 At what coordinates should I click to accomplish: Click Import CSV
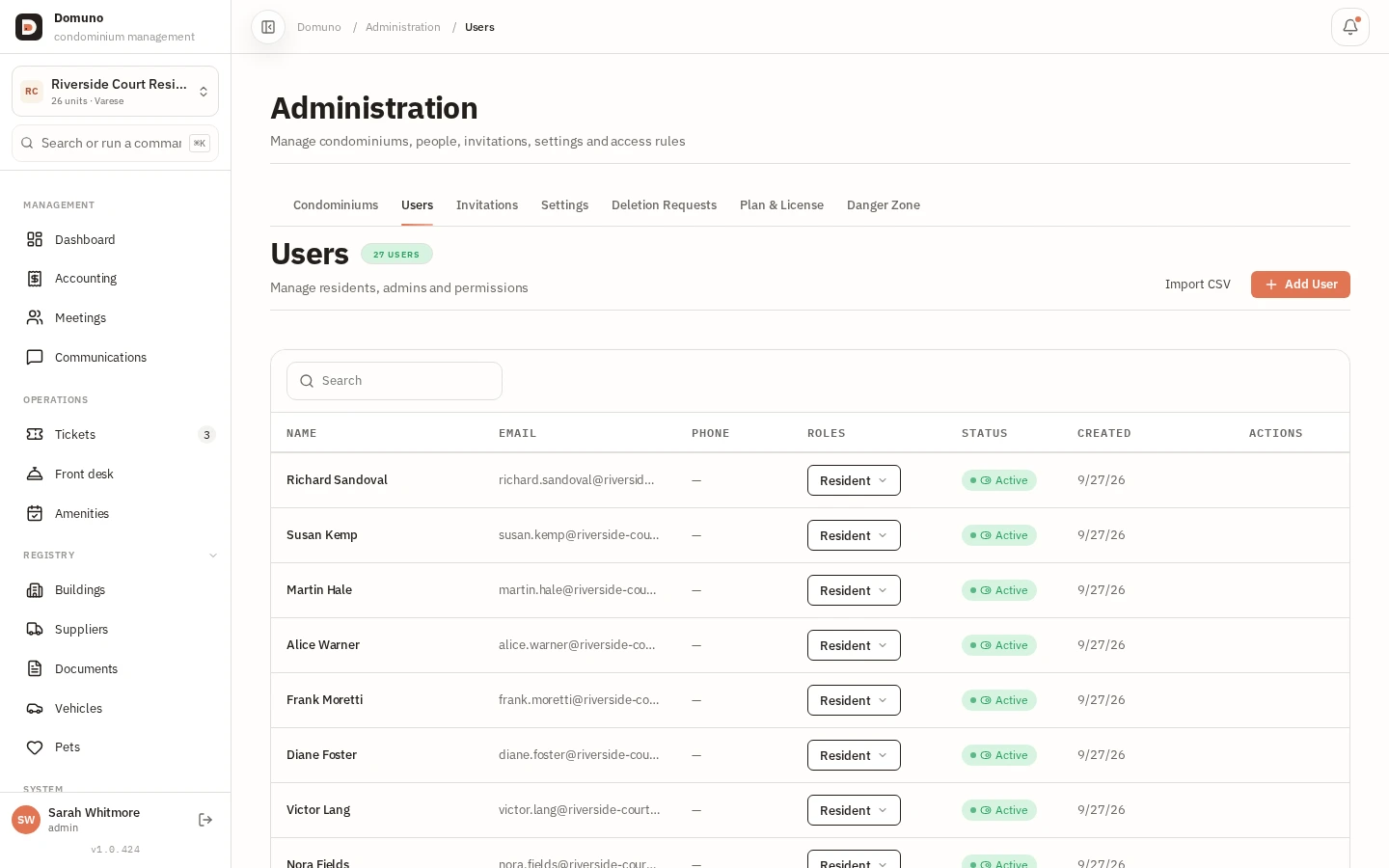(x=1198, y=285)
